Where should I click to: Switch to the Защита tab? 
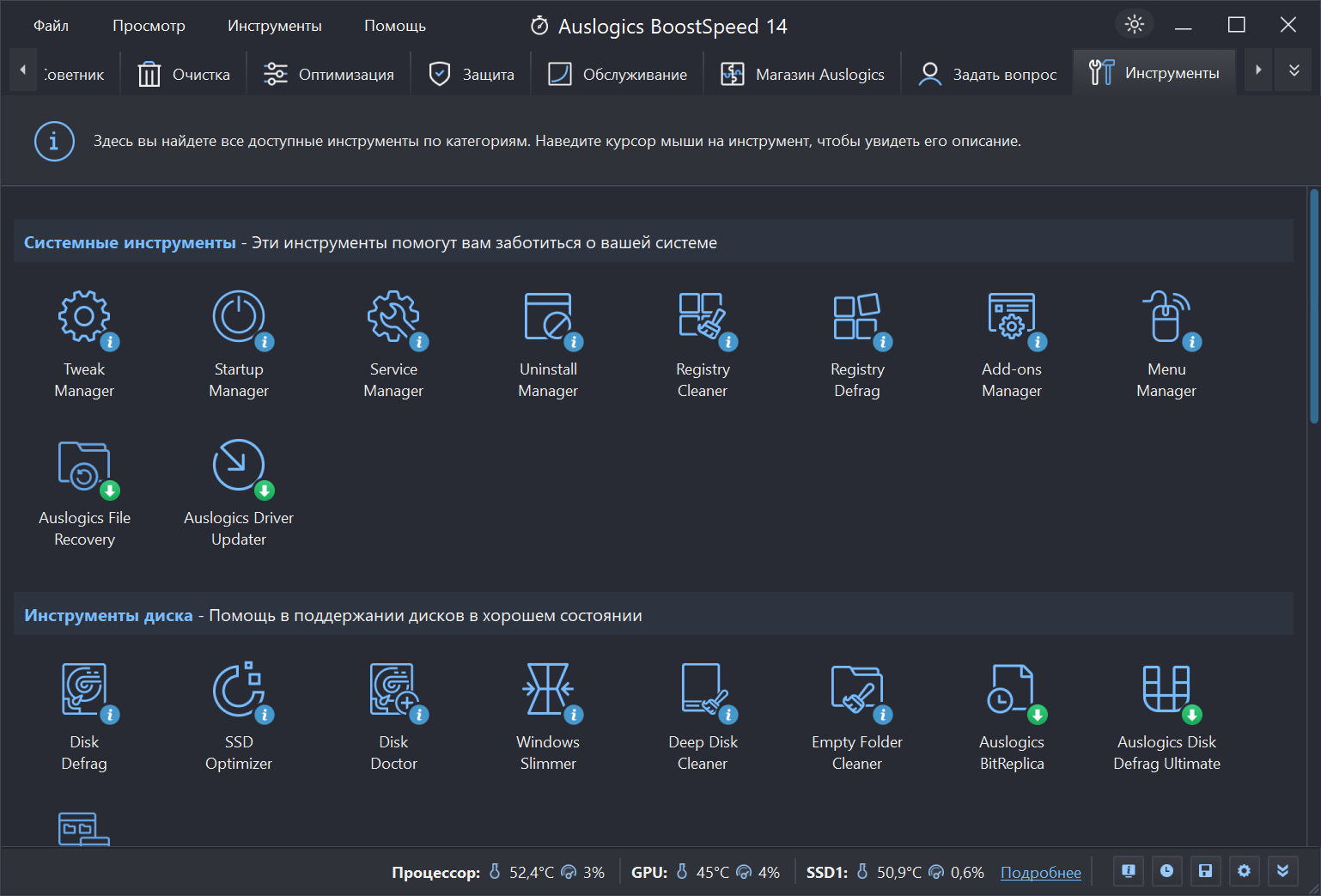coord(472,75)
